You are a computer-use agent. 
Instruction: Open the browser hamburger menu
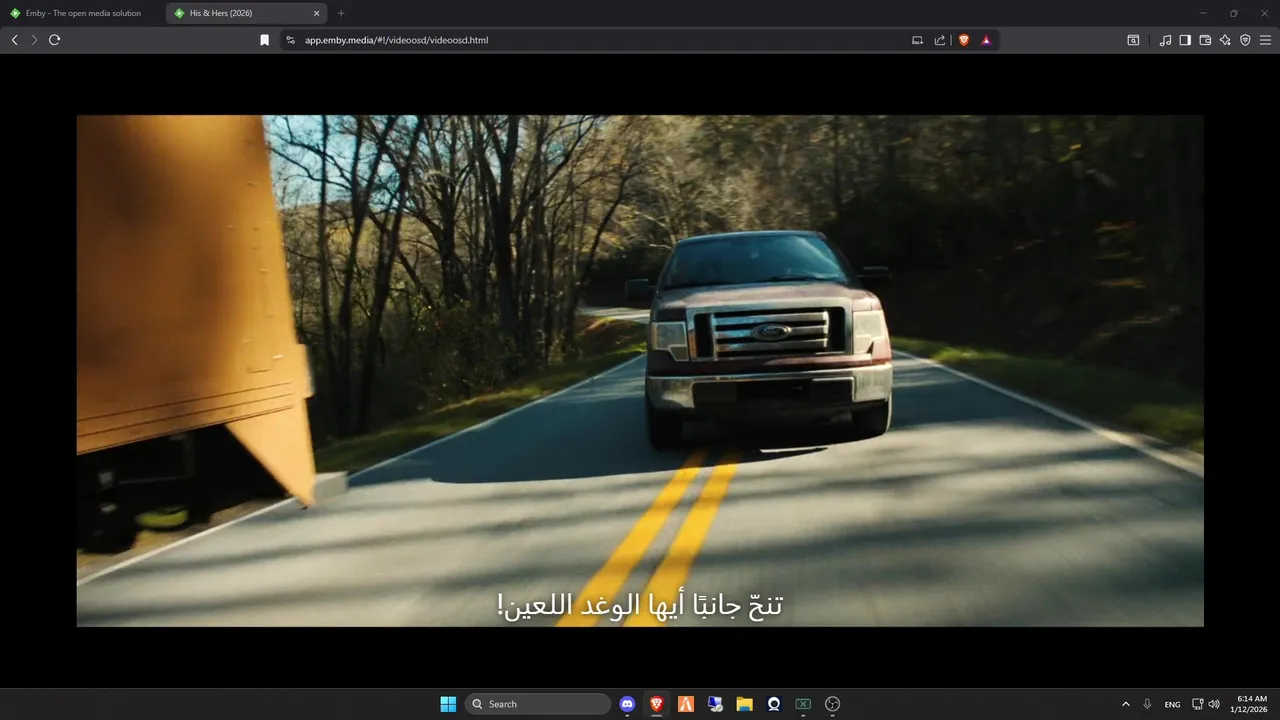click(x=1265, y=40)
